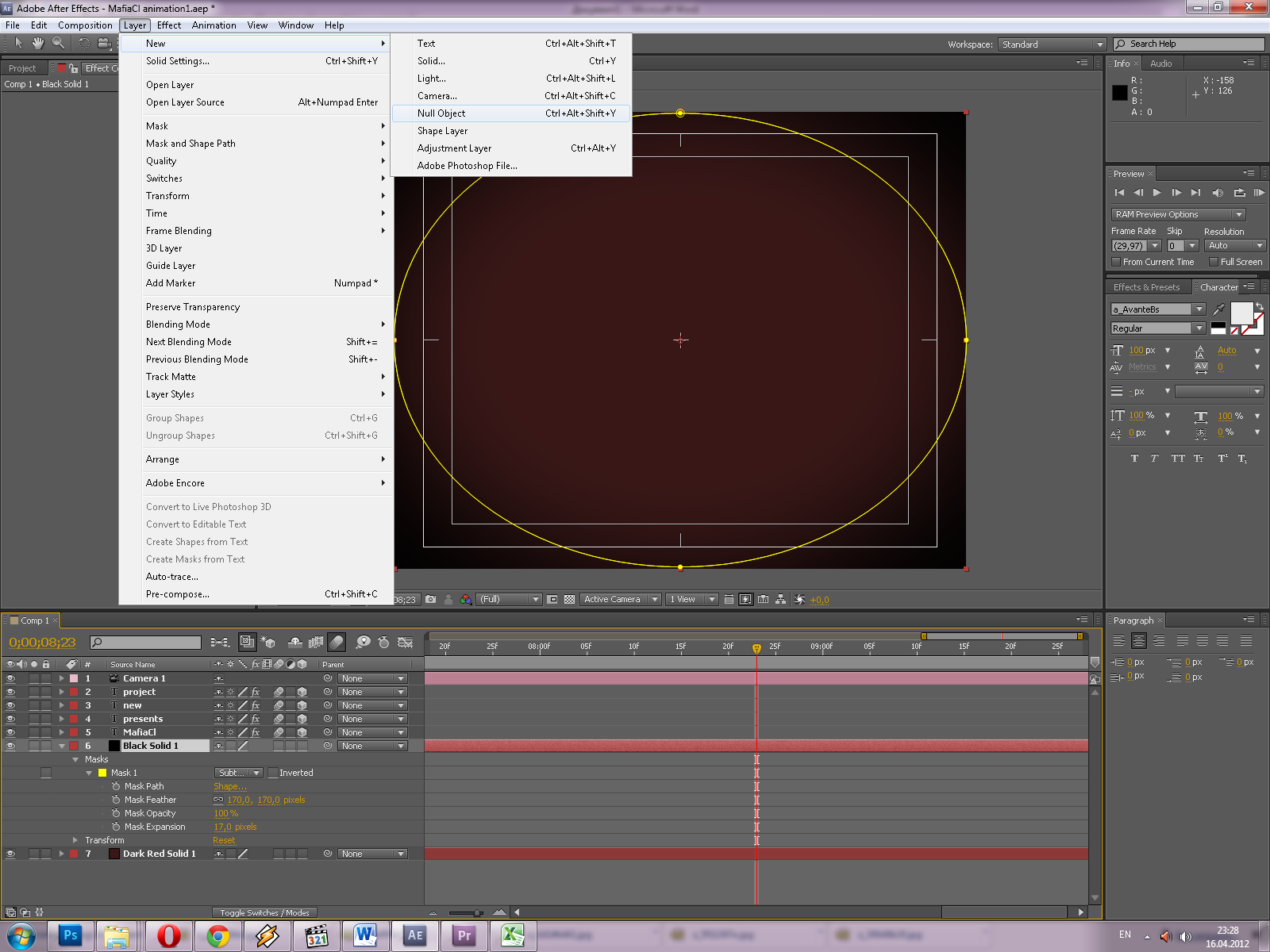Choose Adjustment Layer menu entry

pos(512,148)
